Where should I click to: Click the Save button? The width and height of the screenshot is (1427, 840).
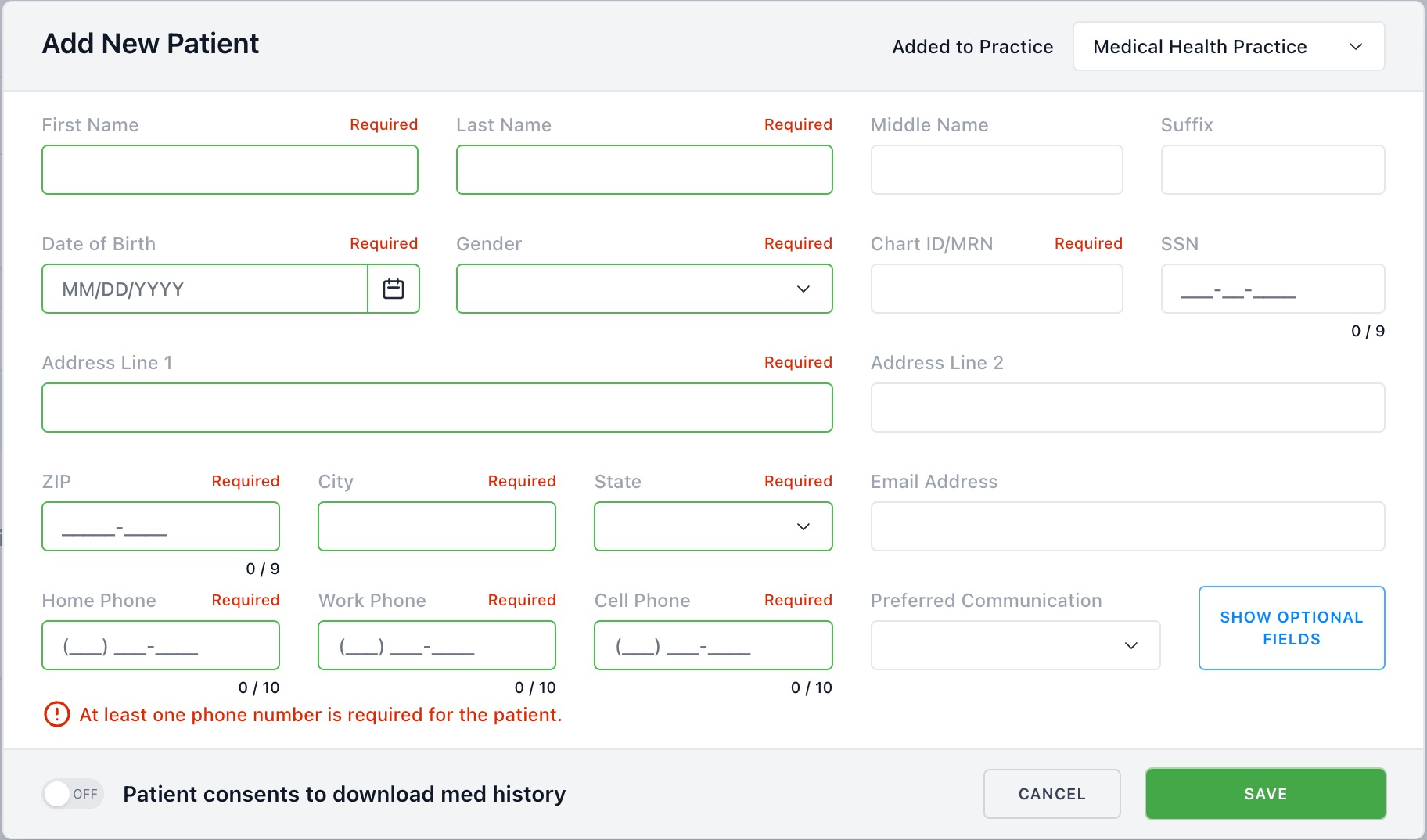(1265, 794)
